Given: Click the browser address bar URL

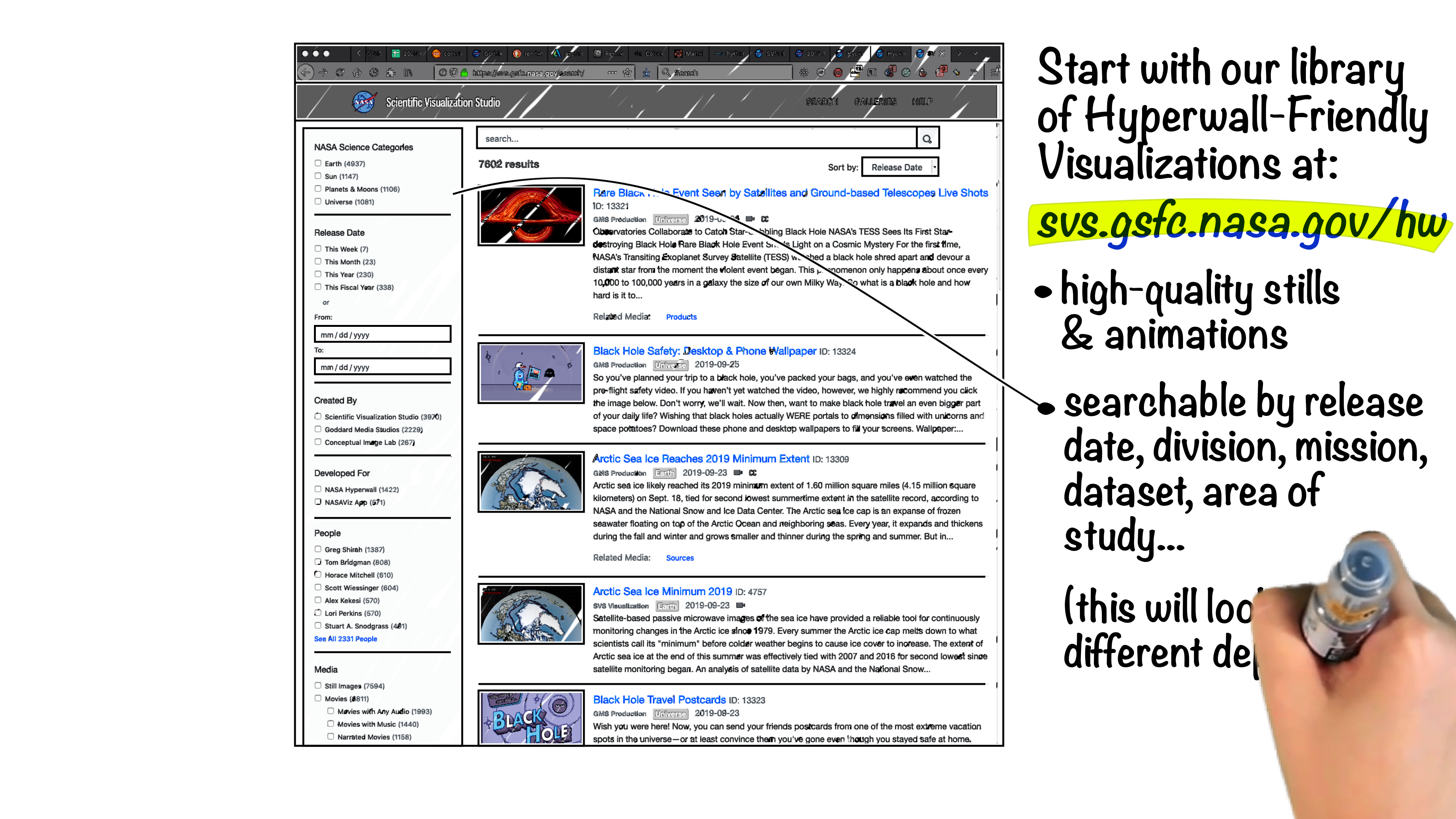Looking at the screenshot, I should 528,73.
